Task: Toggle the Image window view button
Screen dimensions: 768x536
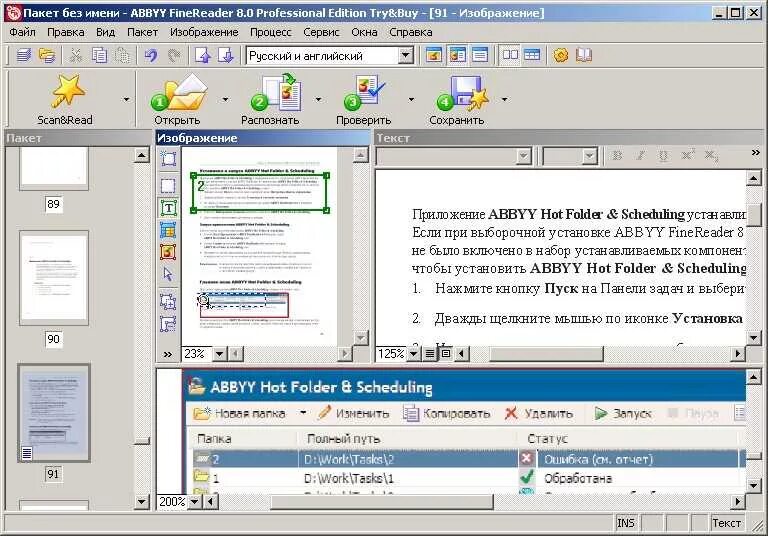Action: pos(457,55)
